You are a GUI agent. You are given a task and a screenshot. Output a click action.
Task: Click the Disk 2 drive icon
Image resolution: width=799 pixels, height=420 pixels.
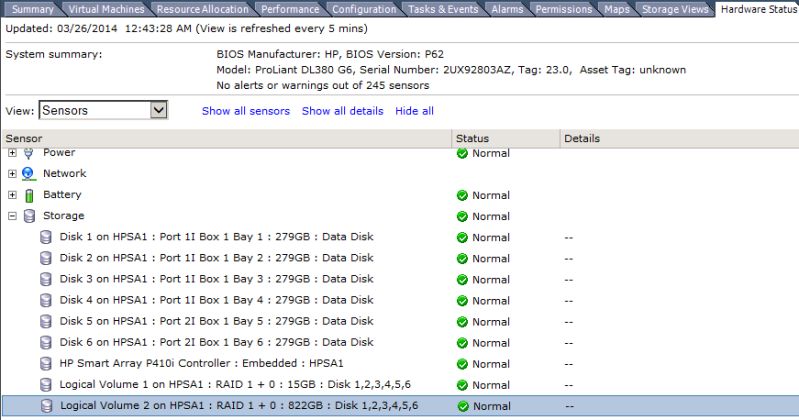coord(46,258)
